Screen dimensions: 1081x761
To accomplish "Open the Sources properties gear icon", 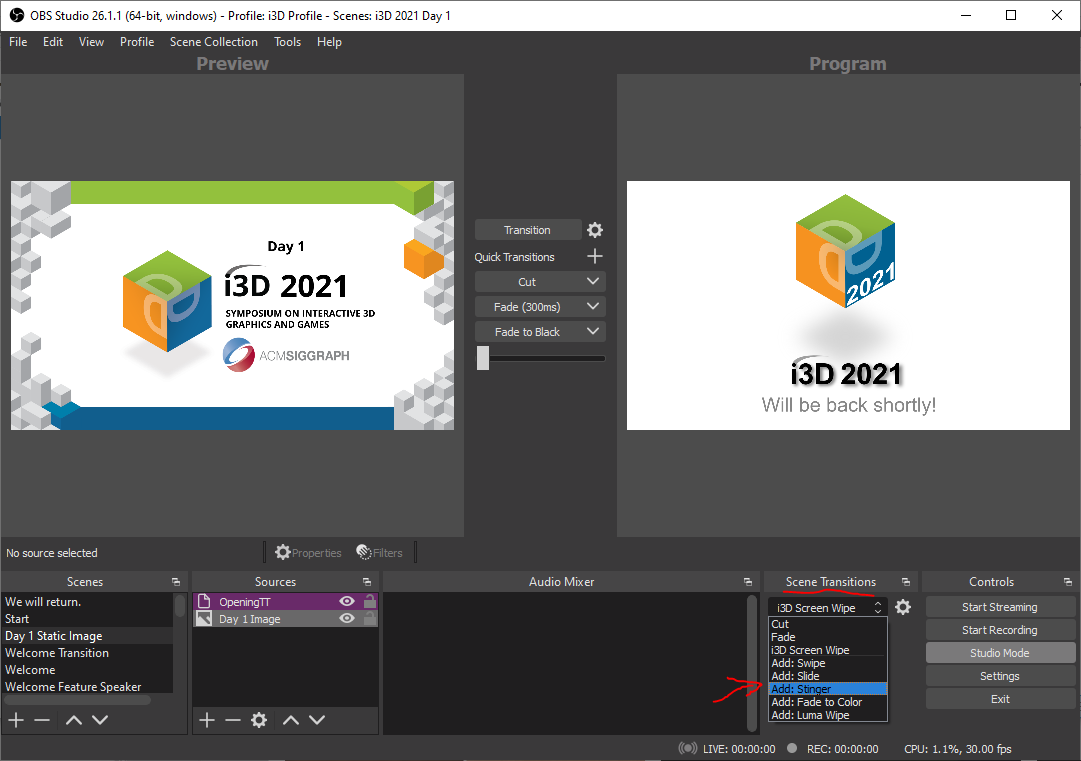I will [259, 719].
